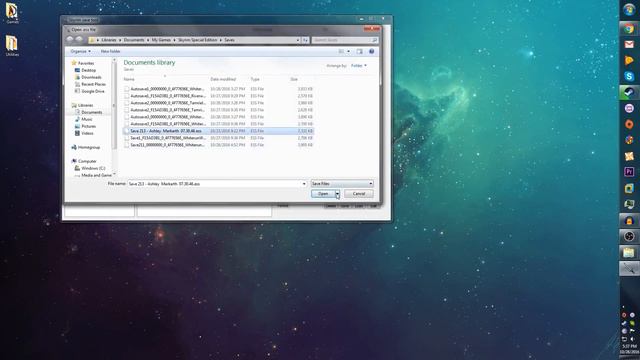Image resolution: width=640 pixels, height=360 pixels.
Task: Click the Forward navigation arrow in dialog
Action: (79, 40)
